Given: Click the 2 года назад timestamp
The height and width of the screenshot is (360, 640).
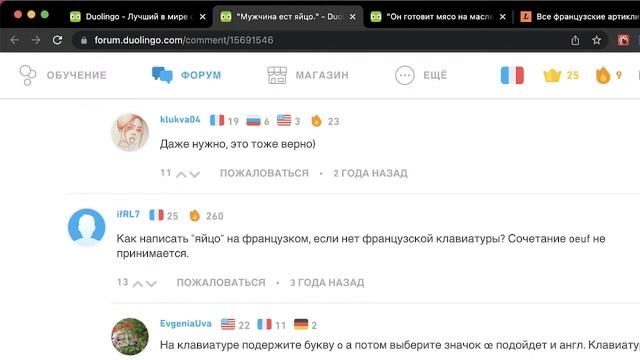Looking at the screenshot, I should pos(370,173).
